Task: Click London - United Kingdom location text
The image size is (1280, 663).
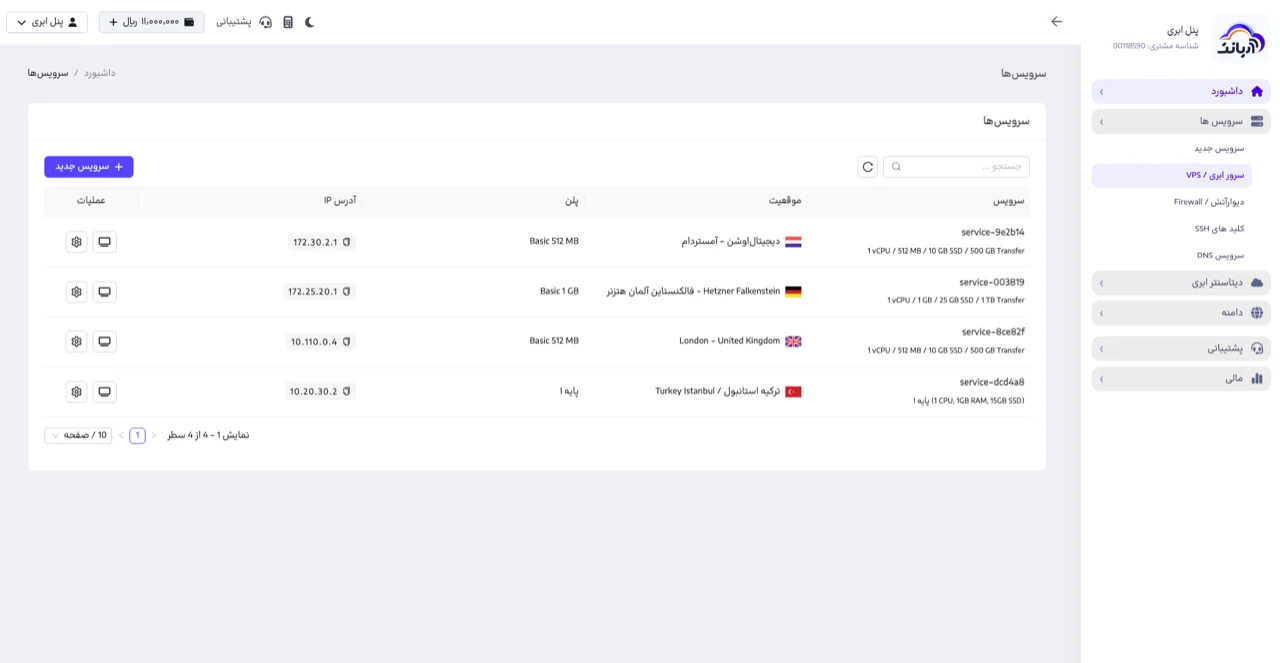Action: [x=729, y=341]
